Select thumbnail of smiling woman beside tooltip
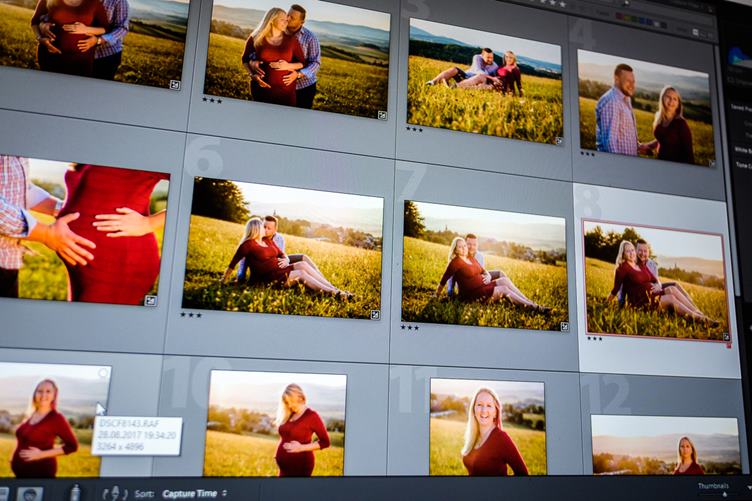The height and width of the screenshot is (501, 752). (53, 420)
